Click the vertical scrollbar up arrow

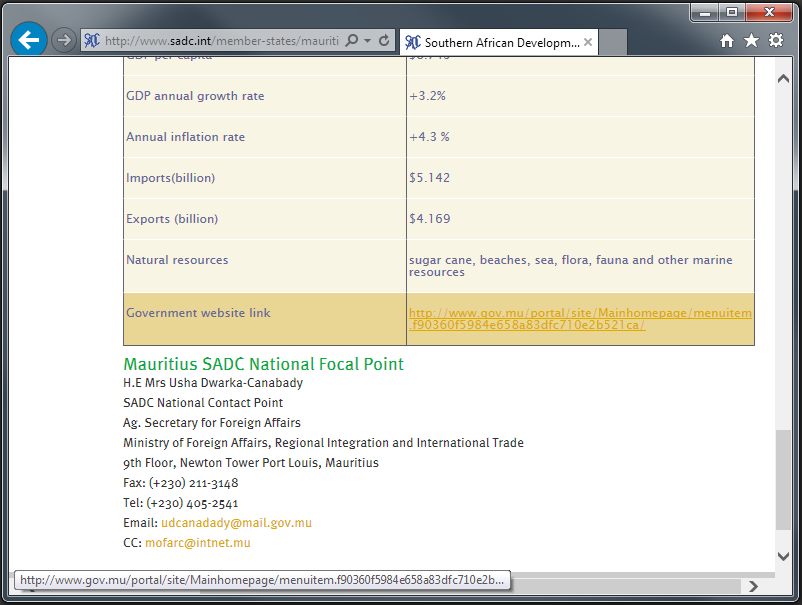click(x=783, y=79)
